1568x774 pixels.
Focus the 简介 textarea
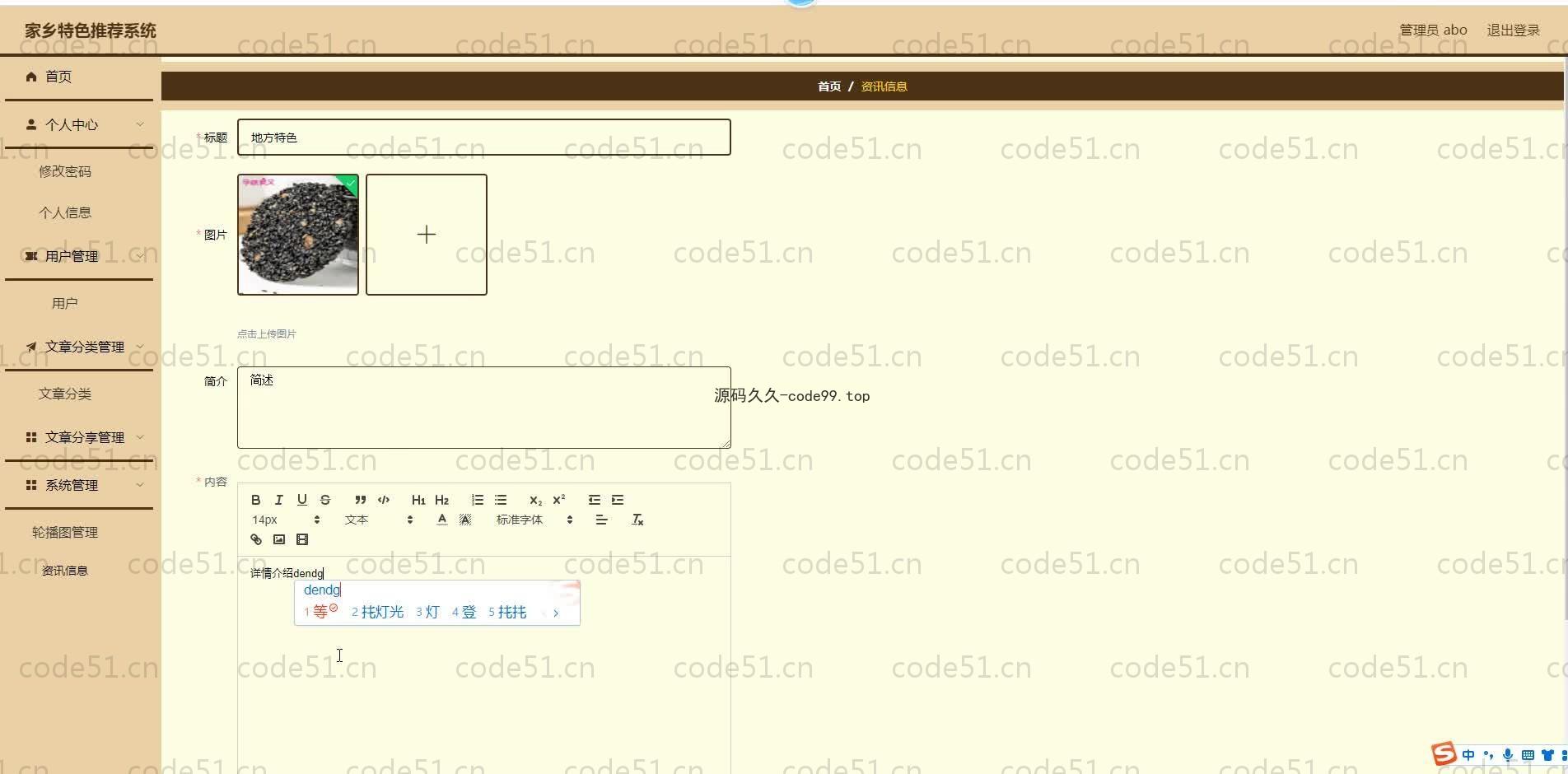click(x=484, y=408)
